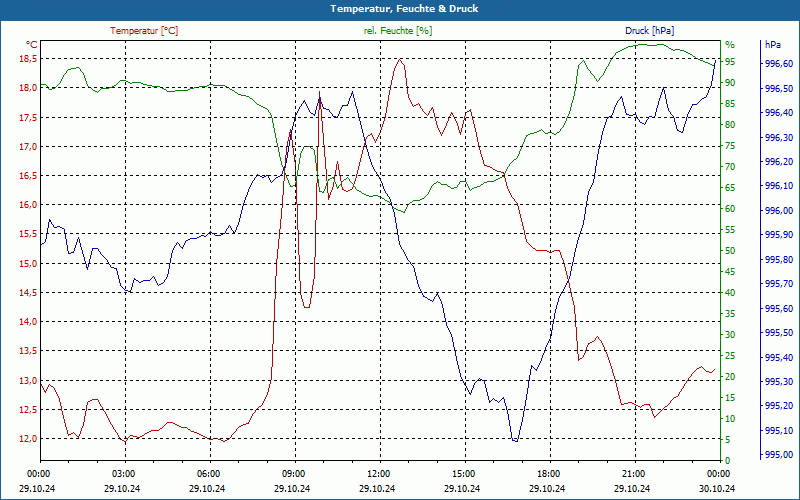Click green humidity axis value "50"
800x500 pixels.
(730, 251)
